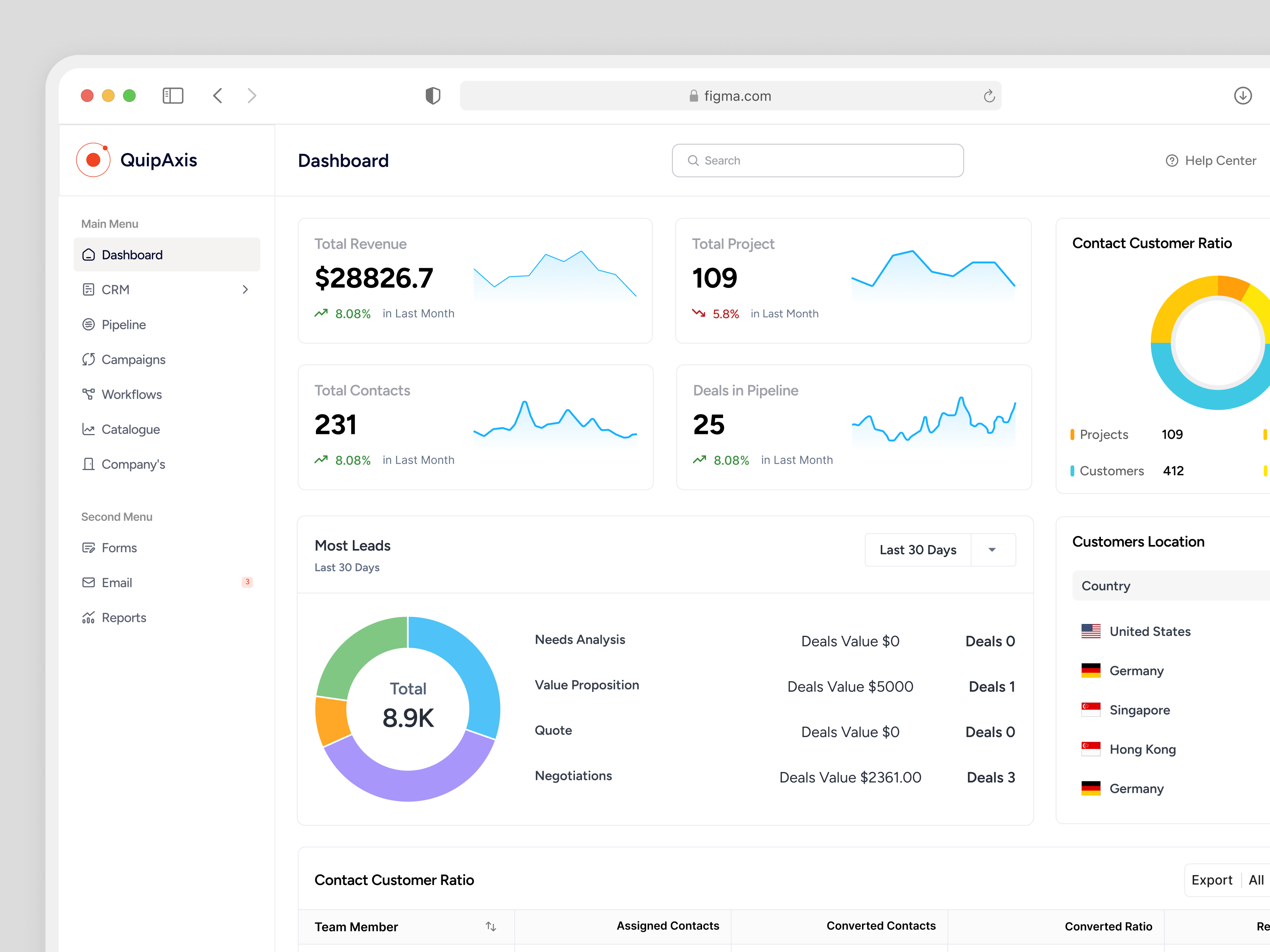Click the Country column header

click(1106, 586)
